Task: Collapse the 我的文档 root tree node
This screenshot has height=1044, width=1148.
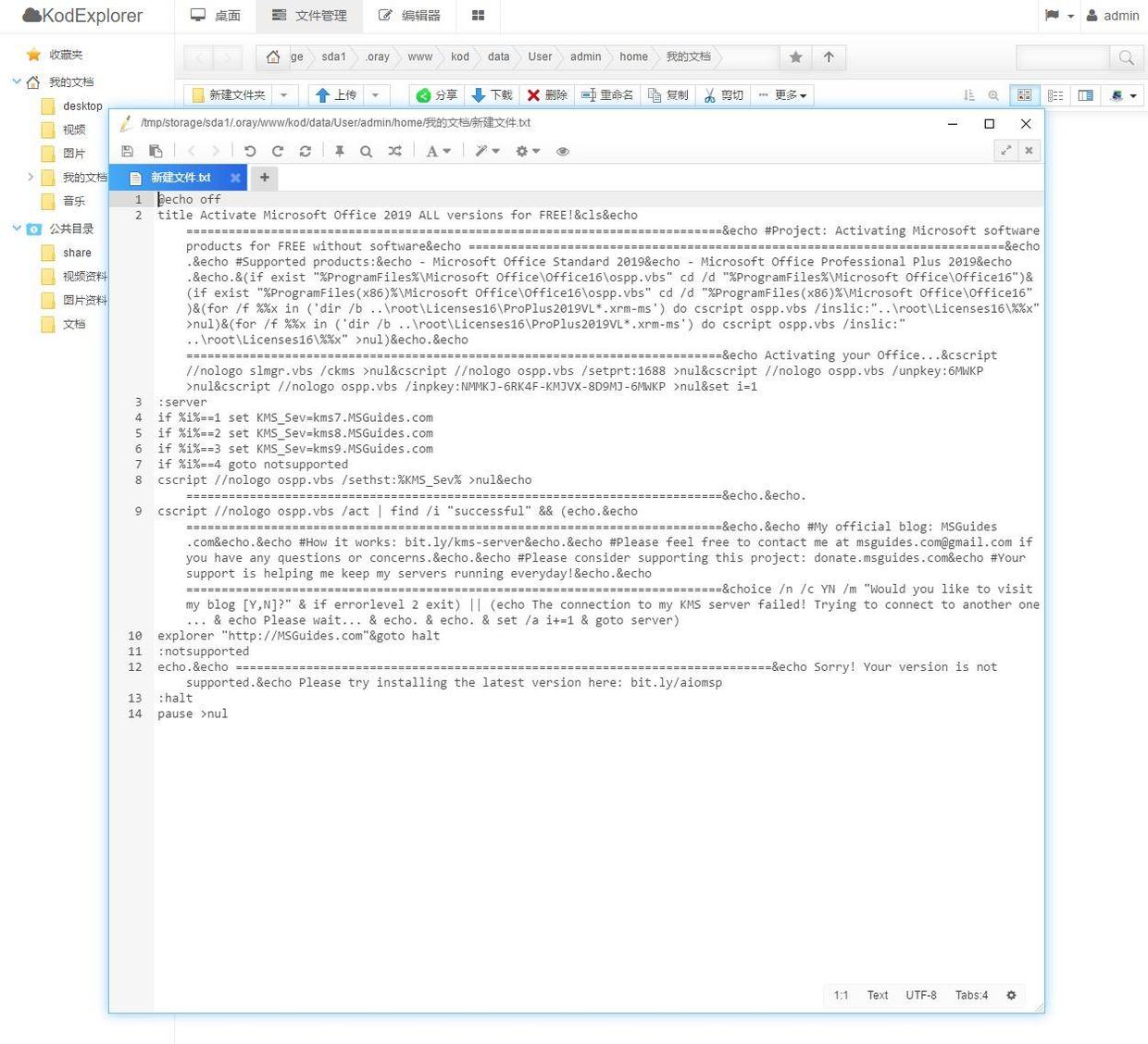Action: coord(17,81)
